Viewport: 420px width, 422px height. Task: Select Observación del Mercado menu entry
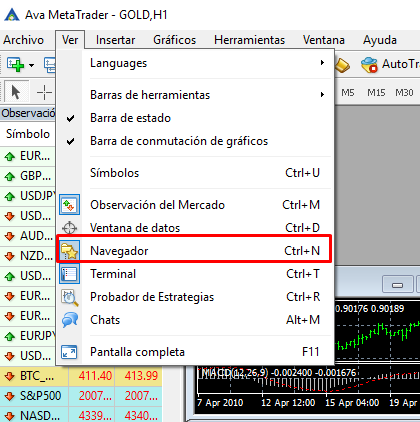click(194, 205)
